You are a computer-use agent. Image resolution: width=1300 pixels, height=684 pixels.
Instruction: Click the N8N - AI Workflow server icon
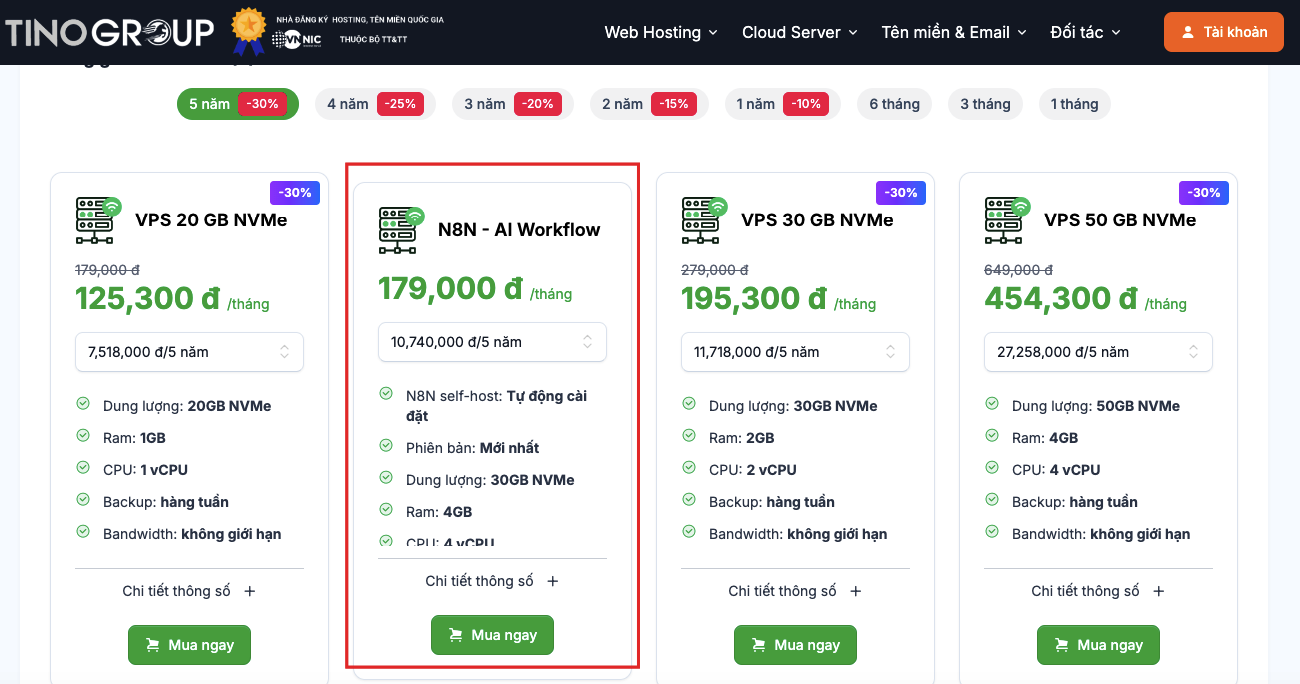[401, 230]
